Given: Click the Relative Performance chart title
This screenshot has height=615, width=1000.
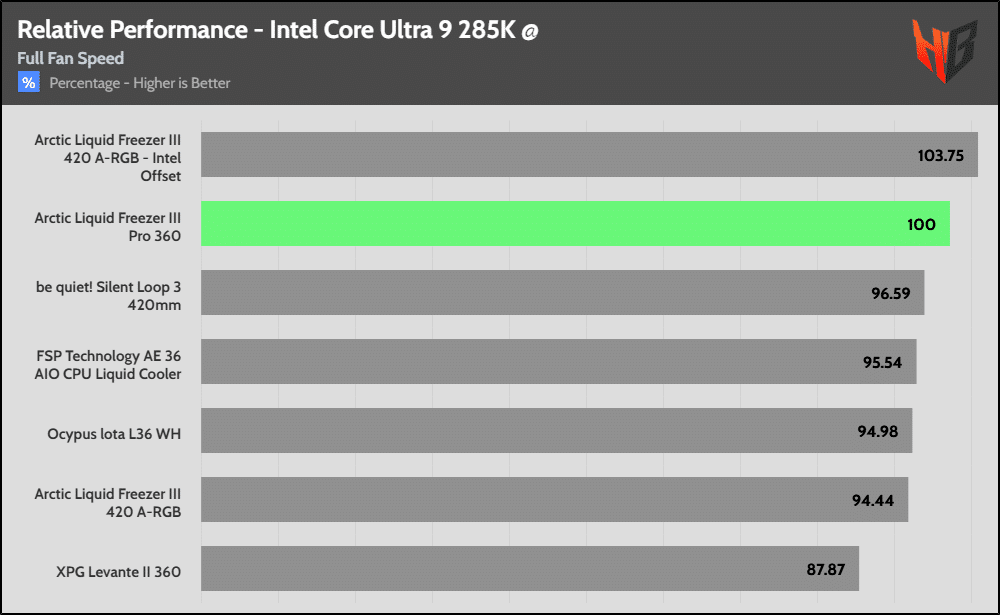Looking at the screenshot, I should [267, 31].
